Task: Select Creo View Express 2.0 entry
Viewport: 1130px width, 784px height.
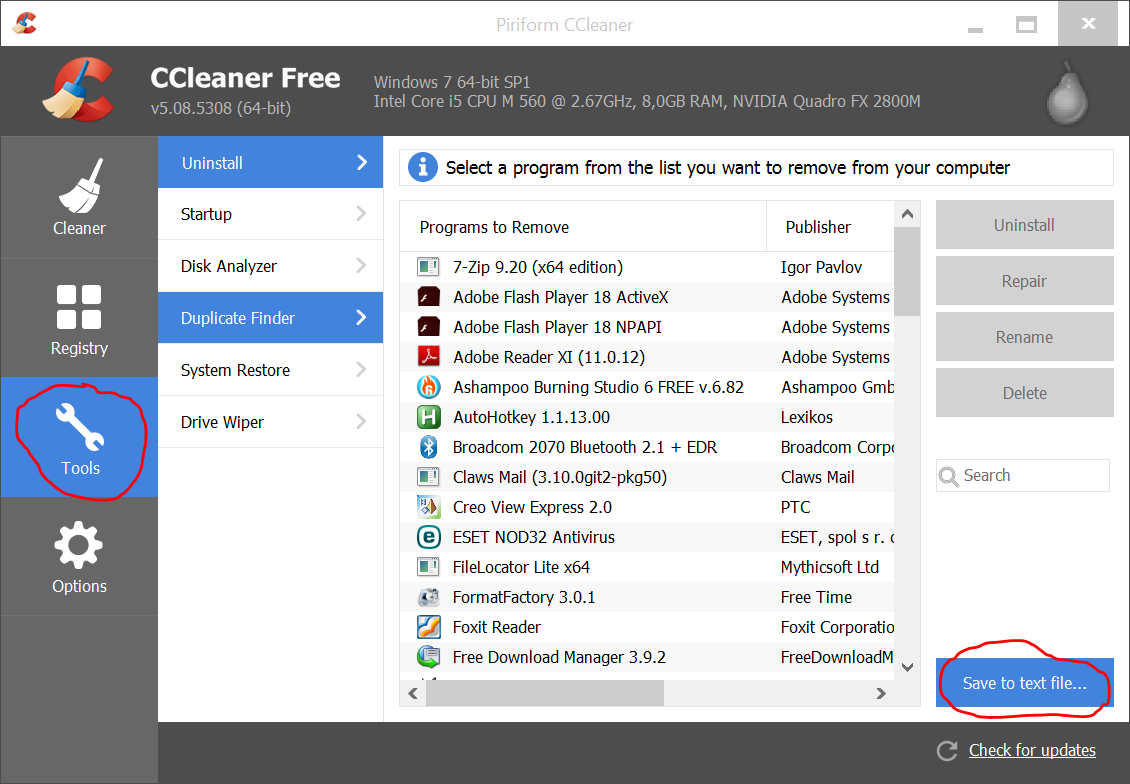Action: tap(647, 507)
